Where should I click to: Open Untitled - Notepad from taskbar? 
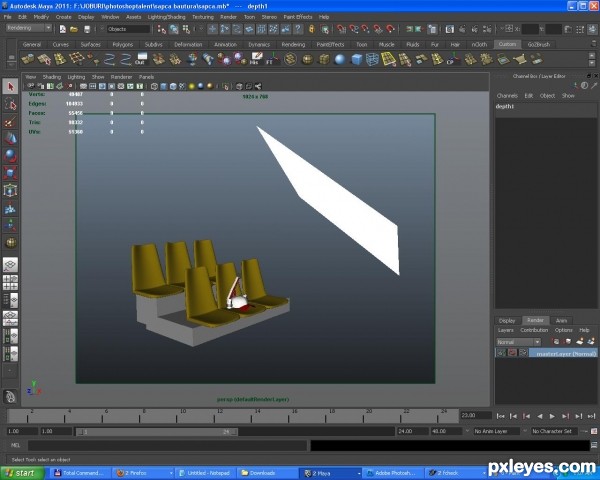206,473
